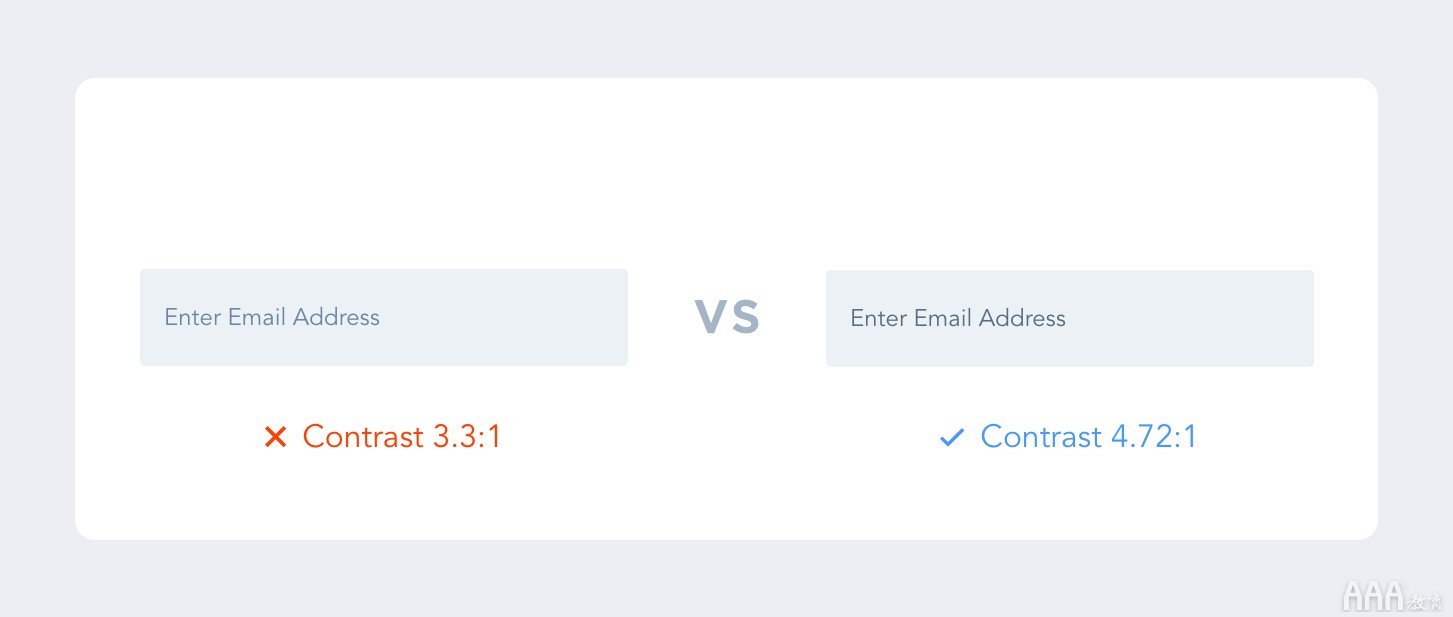Viewport: 1453px width, 617px height.
Task: Click the 3.3:1 ratio value
Action: [x=466, y=437]
